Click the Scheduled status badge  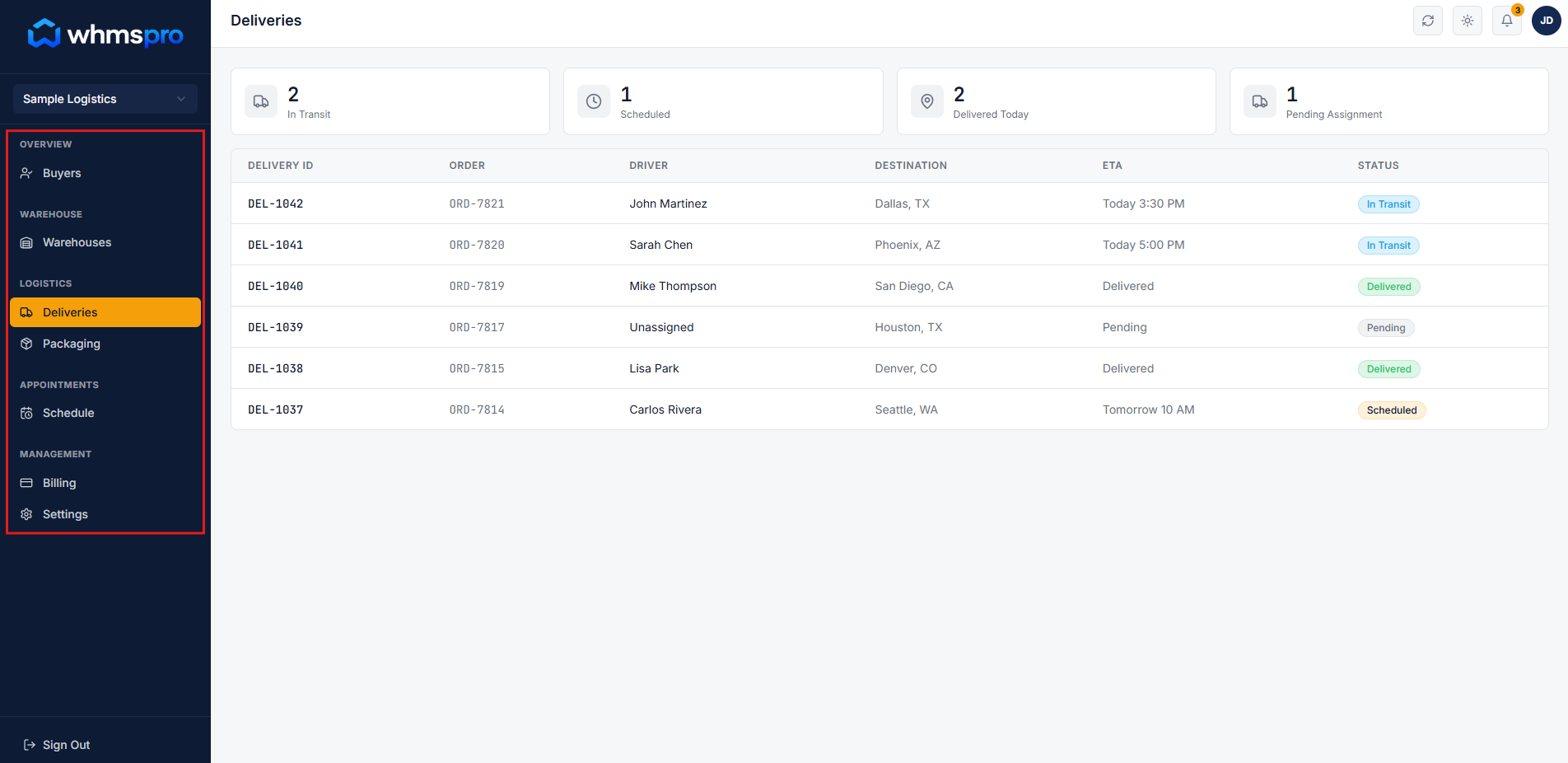pos(1392,410)
